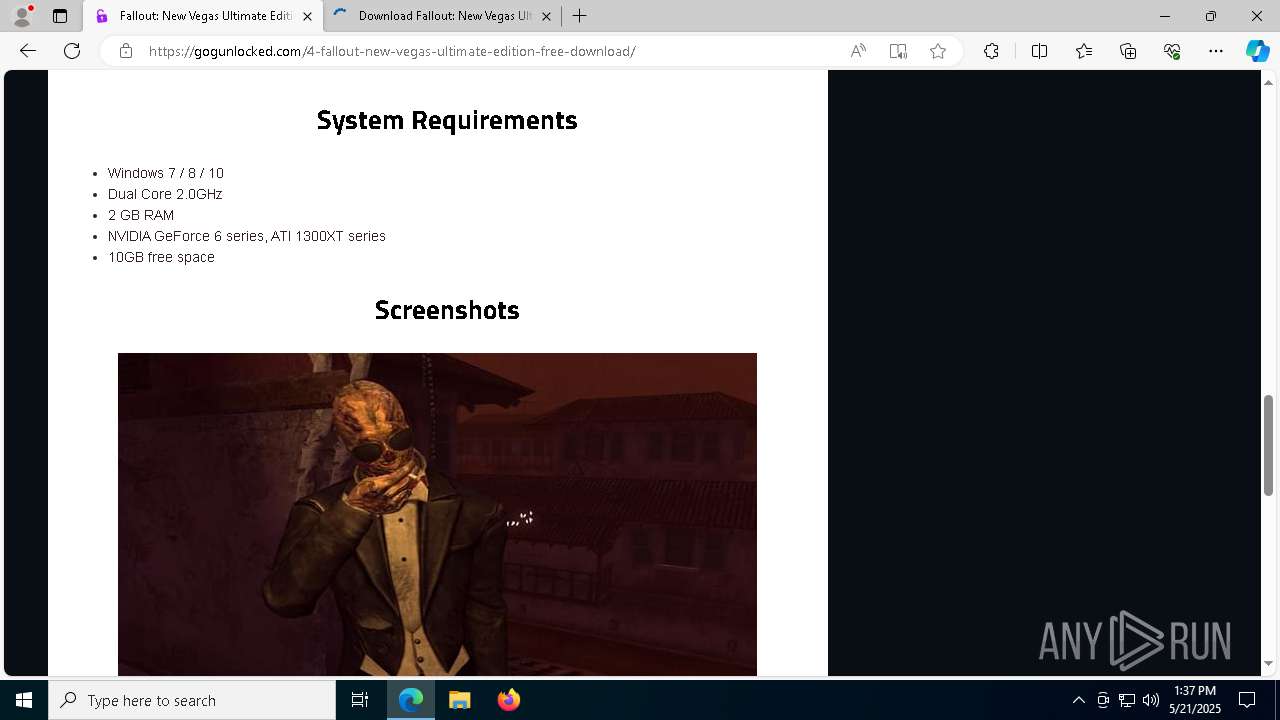Open Microsoft Edge from taskbar
The width and height of the screenshot is (1280, 720).
[411, 700]
